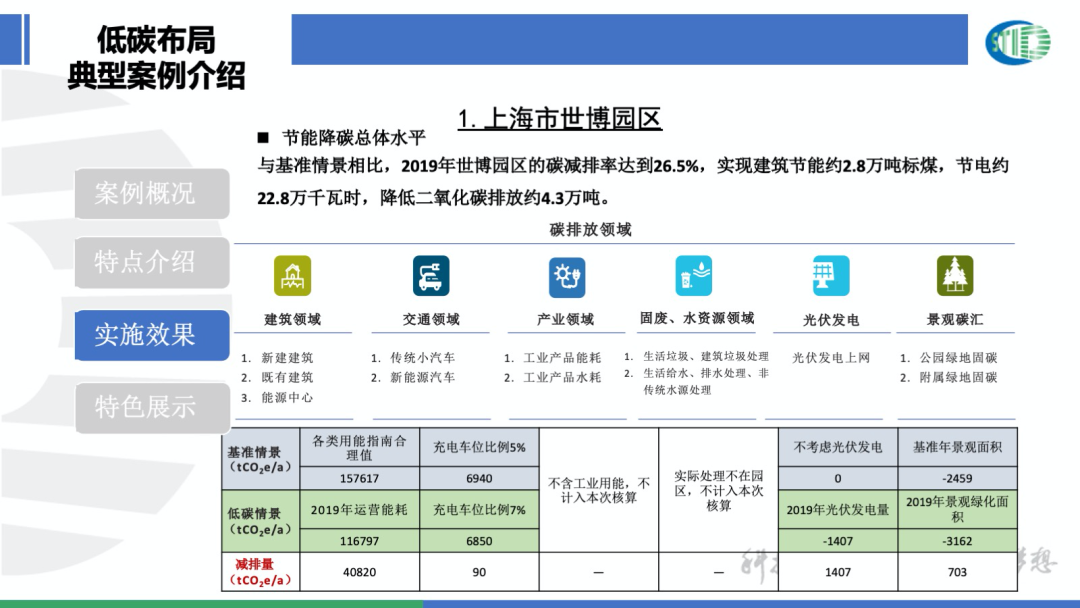Select the 建筑领域 building icon
The height and width of the screenshot is (608, 1080).
point(293,276)
